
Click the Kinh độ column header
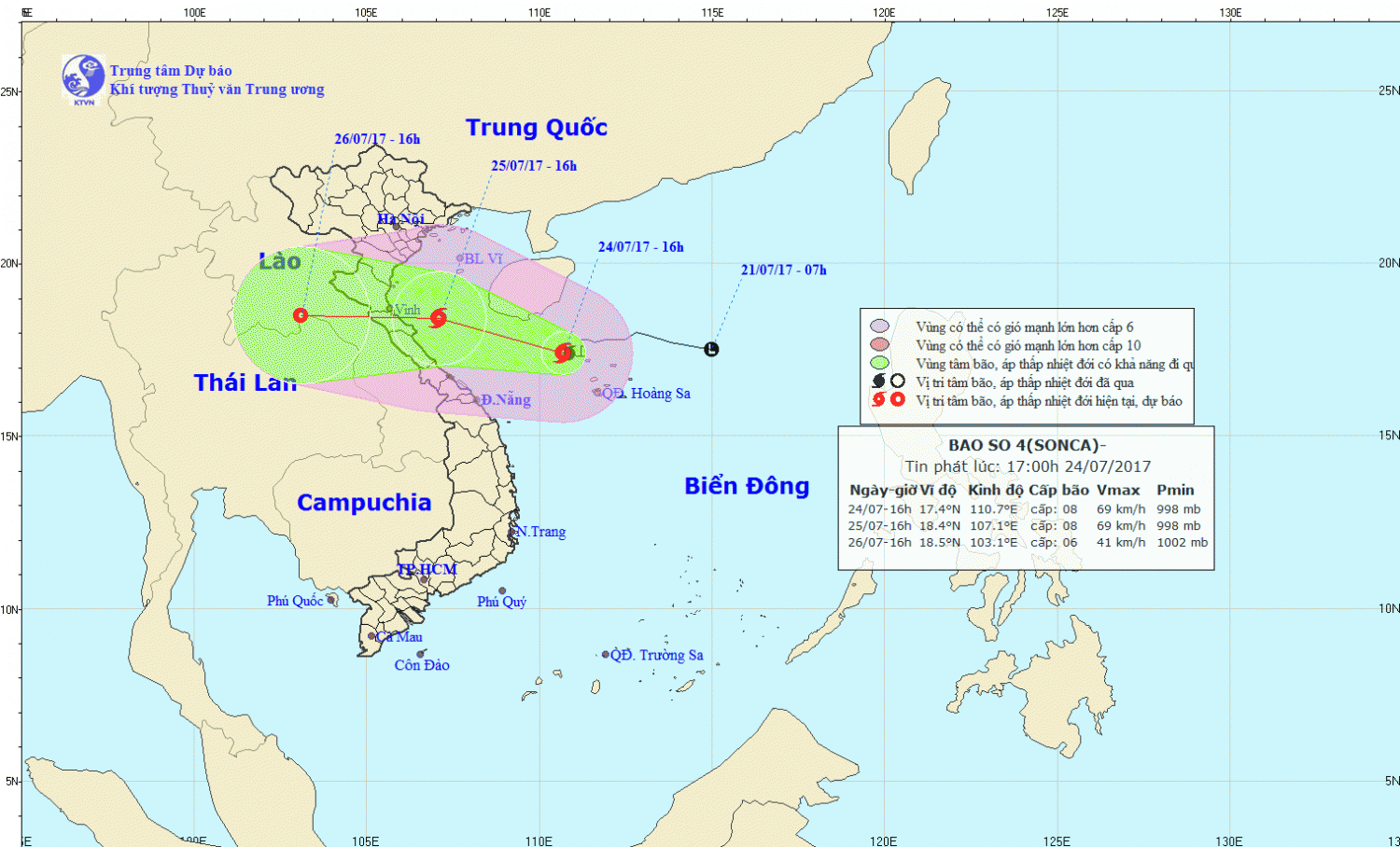pos(996,490)
